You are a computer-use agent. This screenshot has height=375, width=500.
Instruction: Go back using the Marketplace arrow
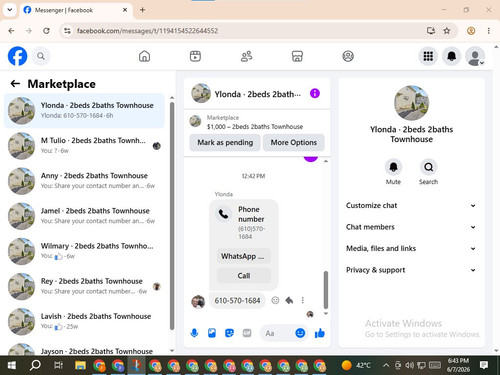[x=15, y=84]
